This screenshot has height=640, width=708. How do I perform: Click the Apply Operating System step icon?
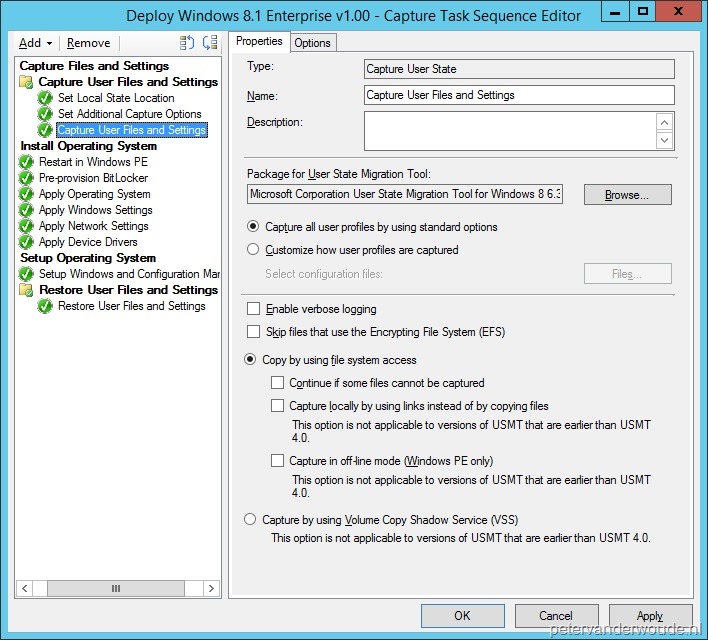tap(27, 194)
